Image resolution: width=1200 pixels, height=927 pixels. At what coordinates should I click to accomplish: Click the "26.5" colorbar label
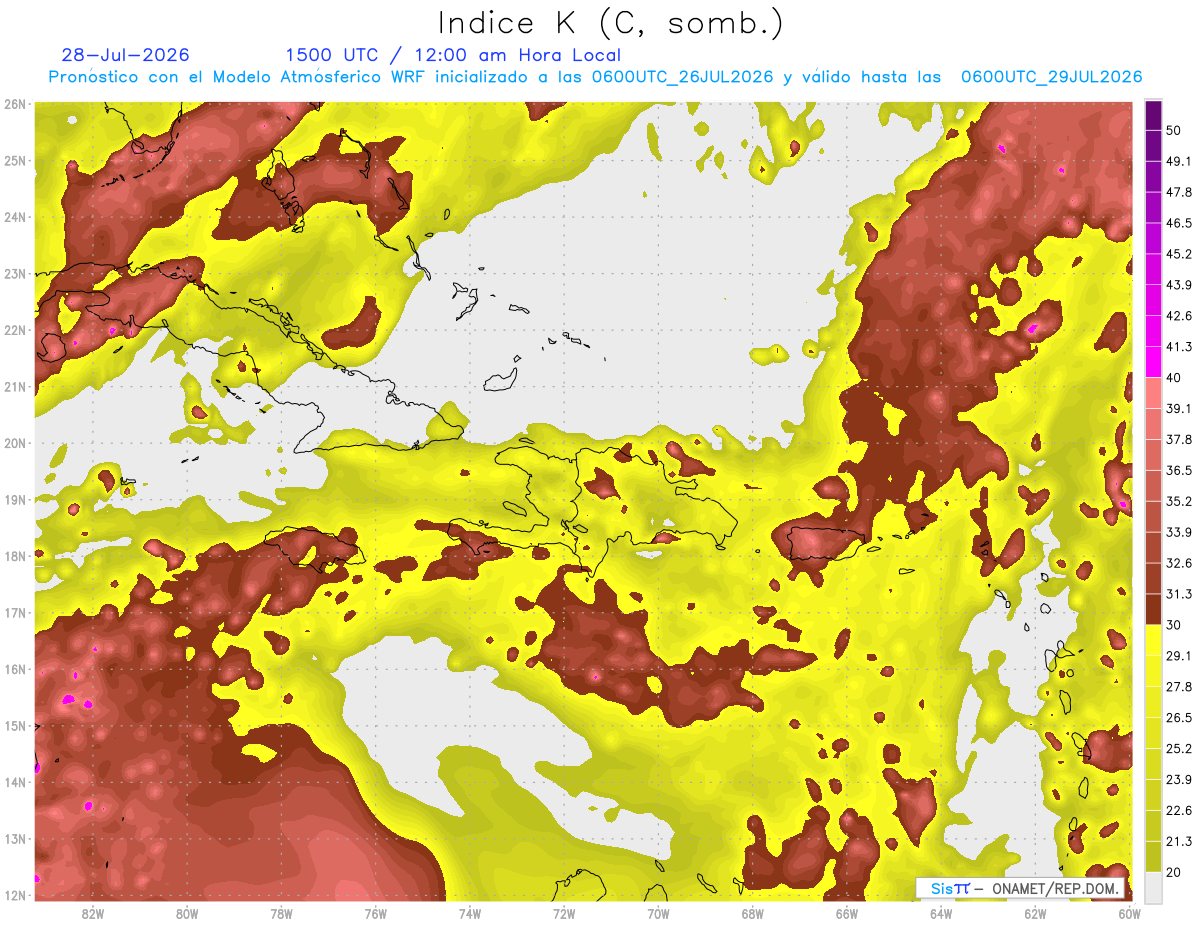coord(1178,717)
